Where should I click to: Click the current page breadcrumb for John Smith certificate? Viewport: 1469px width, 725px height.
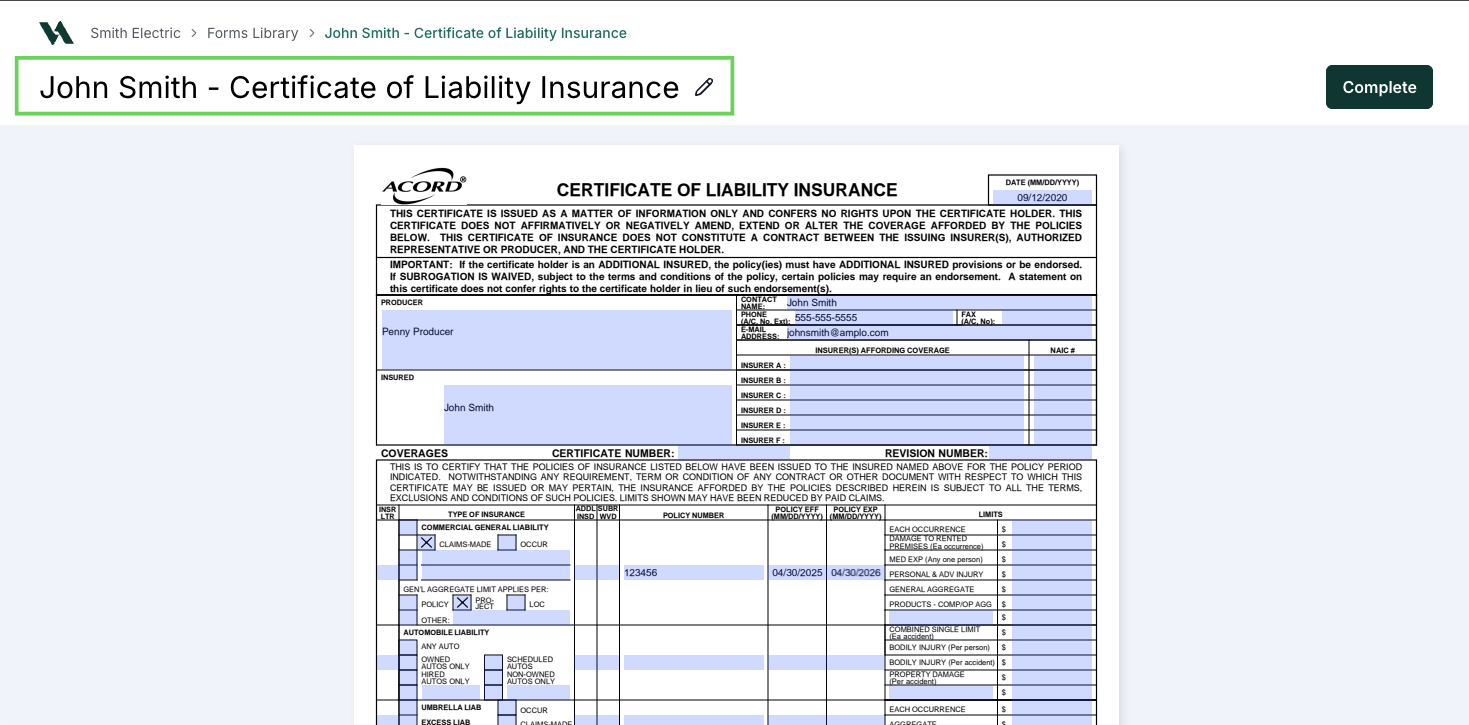pyautogui.click(x=476, y=33)
